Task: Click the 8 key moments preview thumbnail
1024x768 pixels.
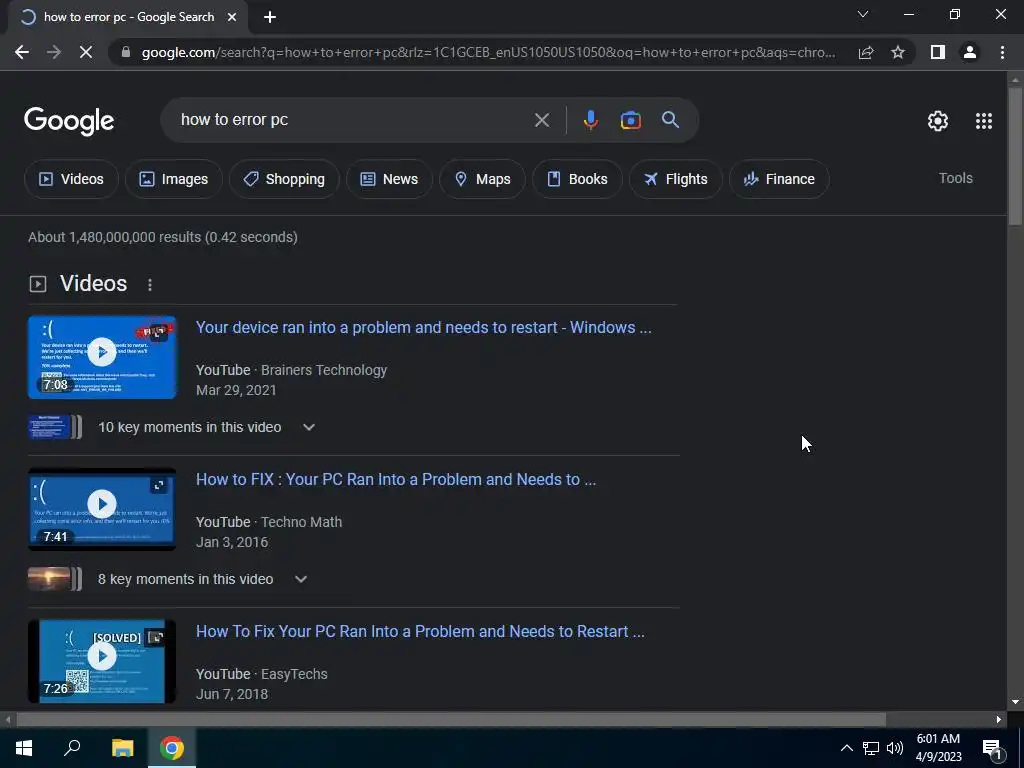Action: click(55, 579)
